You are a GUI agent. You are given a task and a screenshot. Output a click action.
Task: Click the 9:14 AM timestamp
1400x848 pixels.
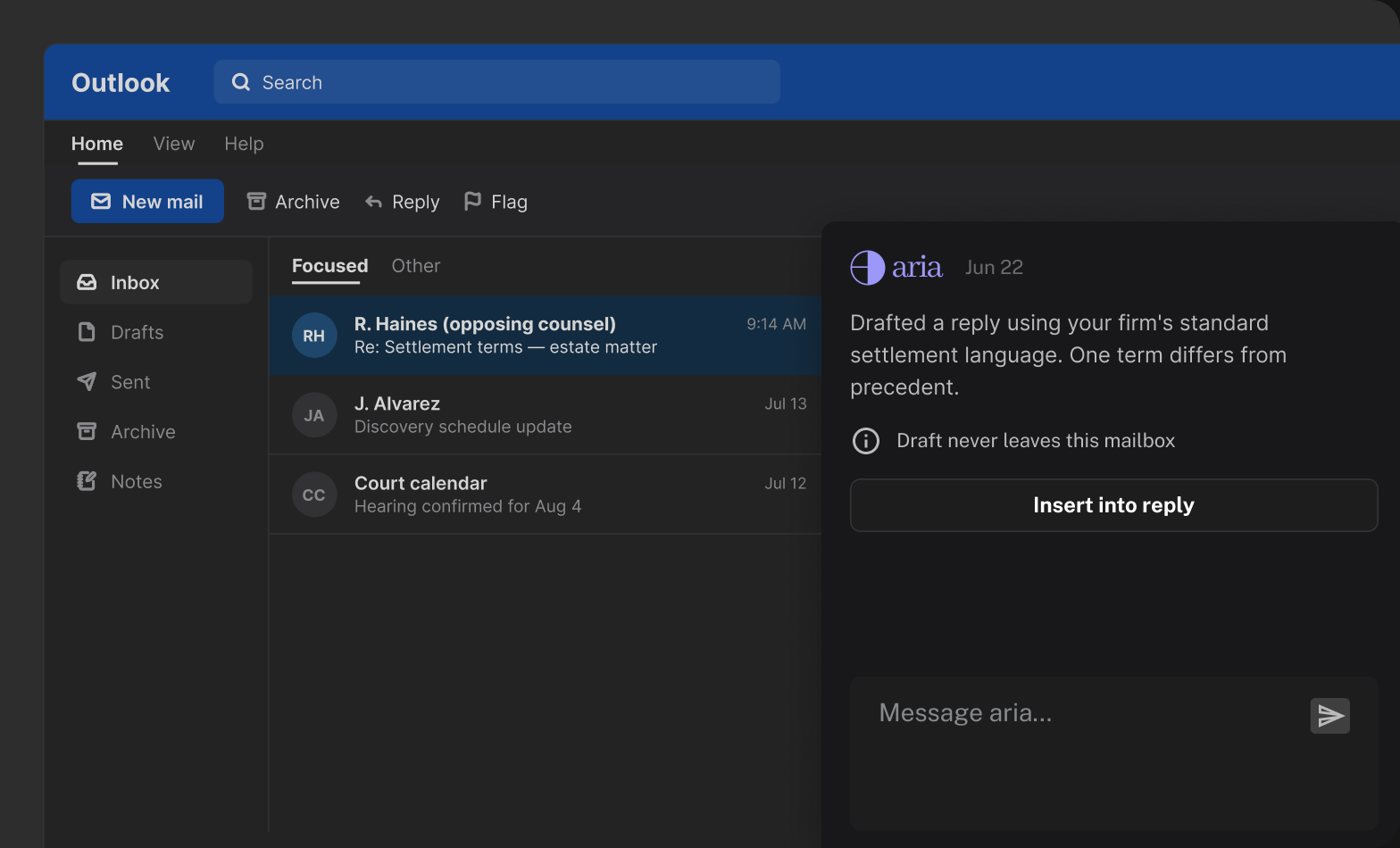pos(777,324)
